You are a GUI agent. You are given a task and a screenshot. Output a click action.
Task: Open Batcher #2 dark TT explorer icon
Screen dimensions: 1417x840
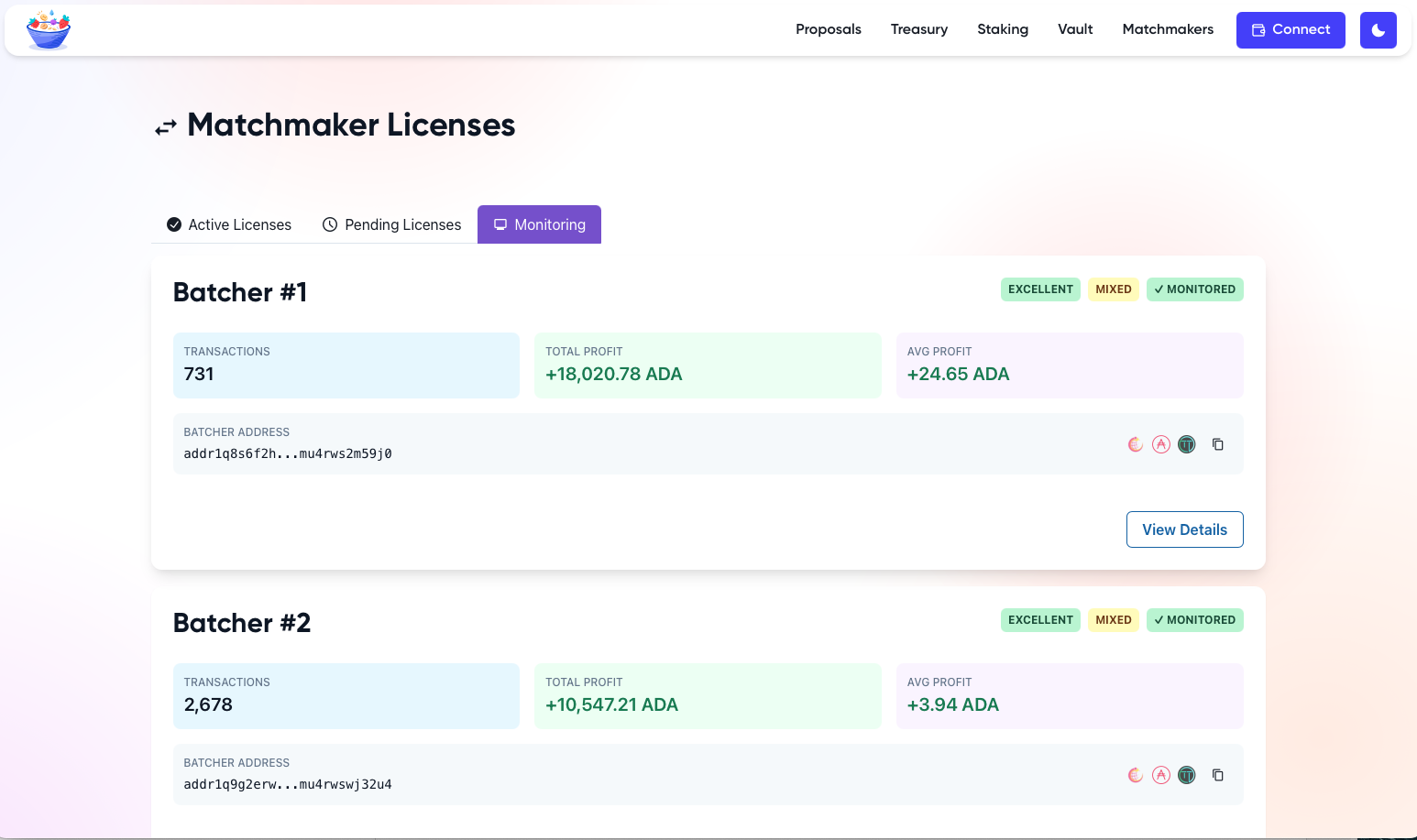click(x=1187, y=775)
